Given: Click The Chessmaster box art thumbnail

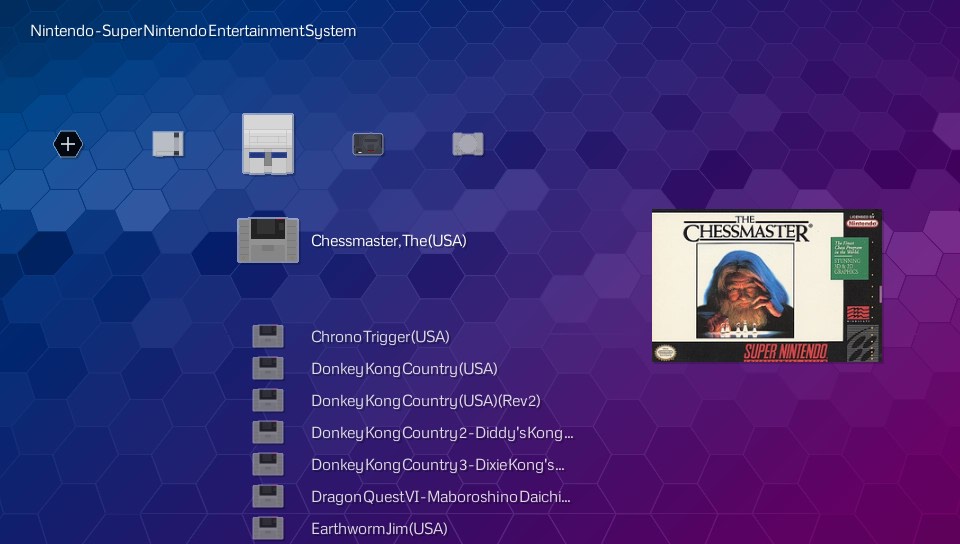Looking at the screenshot, I should tap(767, 286).
